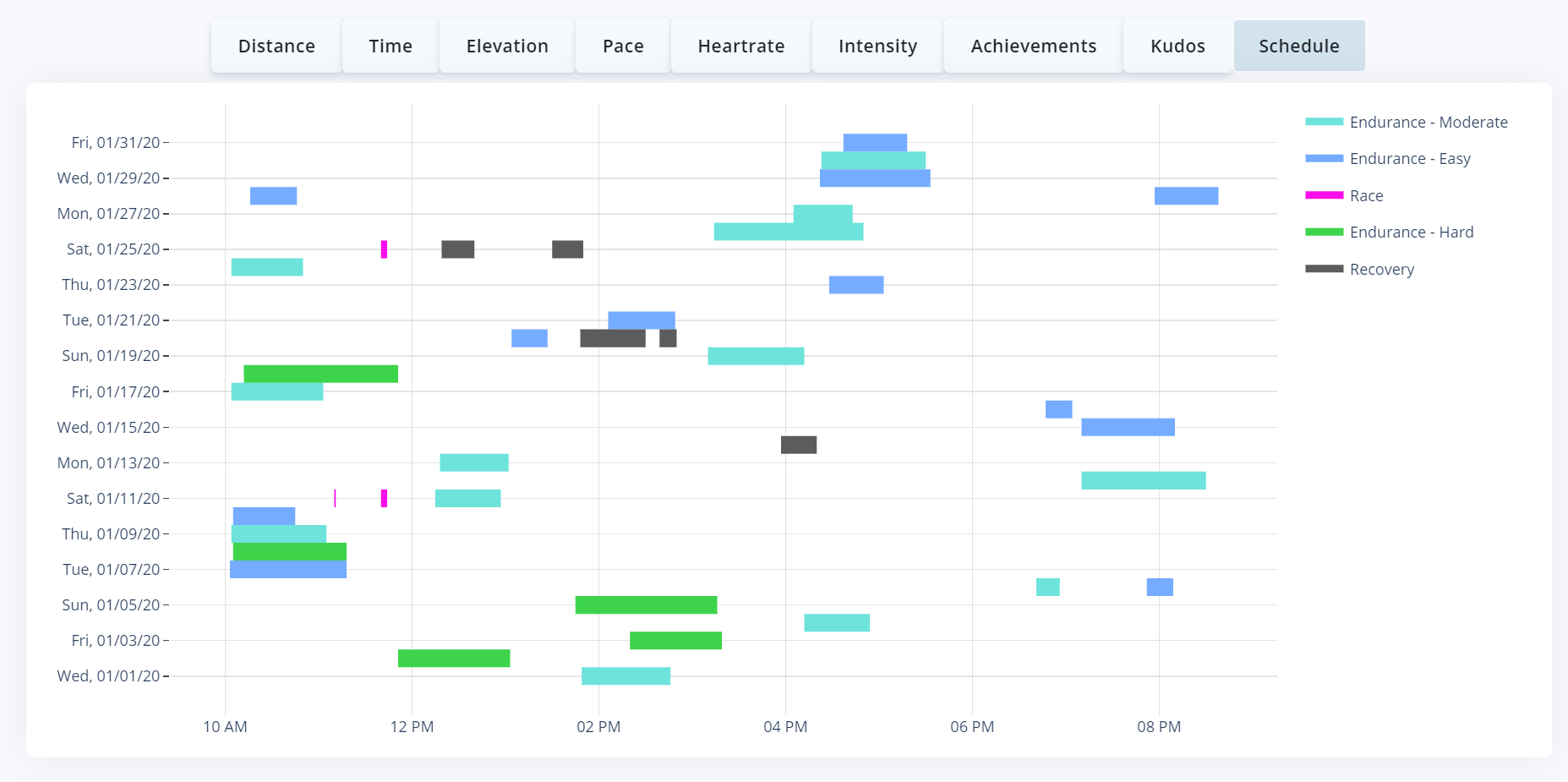
Task: Hide the Race legend series
Action: click(1366, 196)
